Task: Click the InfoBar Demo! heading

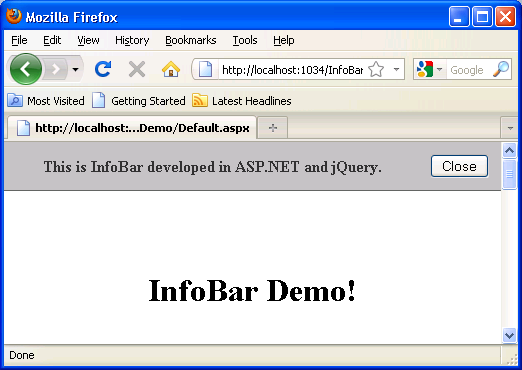Action: coord(252,291)
